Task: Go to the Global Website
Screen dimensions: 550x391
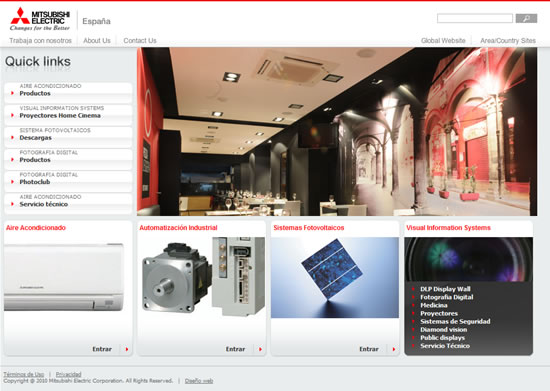Action: click(443, 41)
